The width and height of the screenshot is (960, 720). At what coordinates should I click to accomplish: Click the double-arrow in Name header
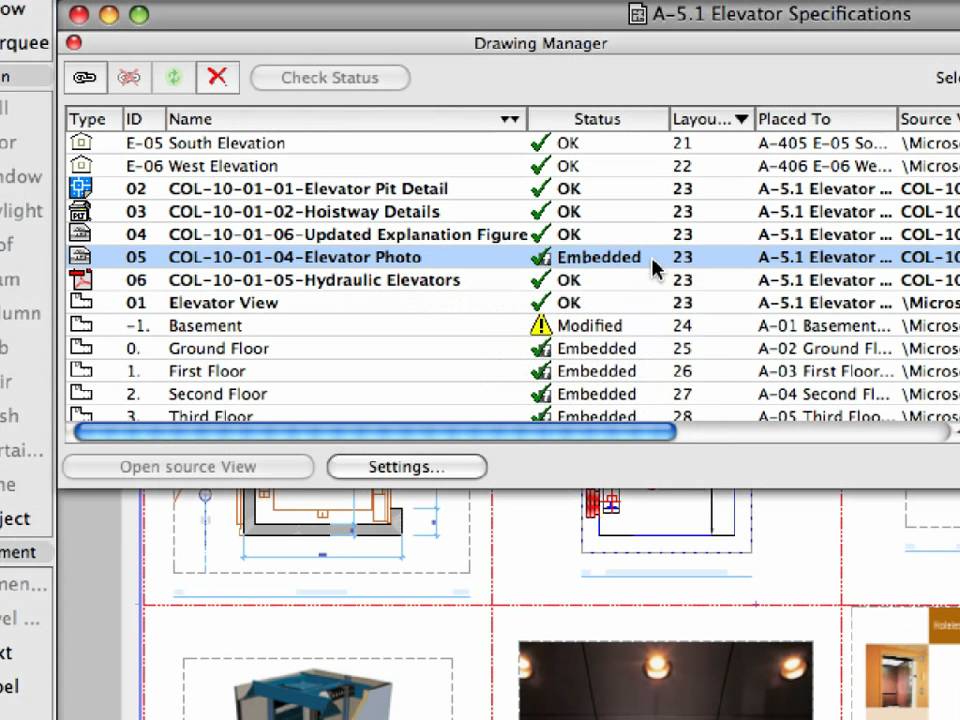click(509, 119)
